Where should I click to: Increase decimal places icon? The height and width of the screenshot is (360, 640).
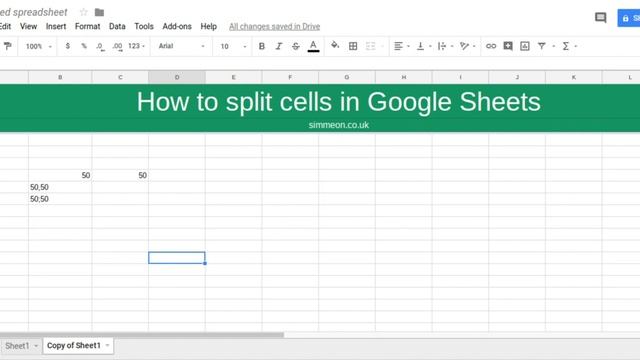tap(117, 47)
